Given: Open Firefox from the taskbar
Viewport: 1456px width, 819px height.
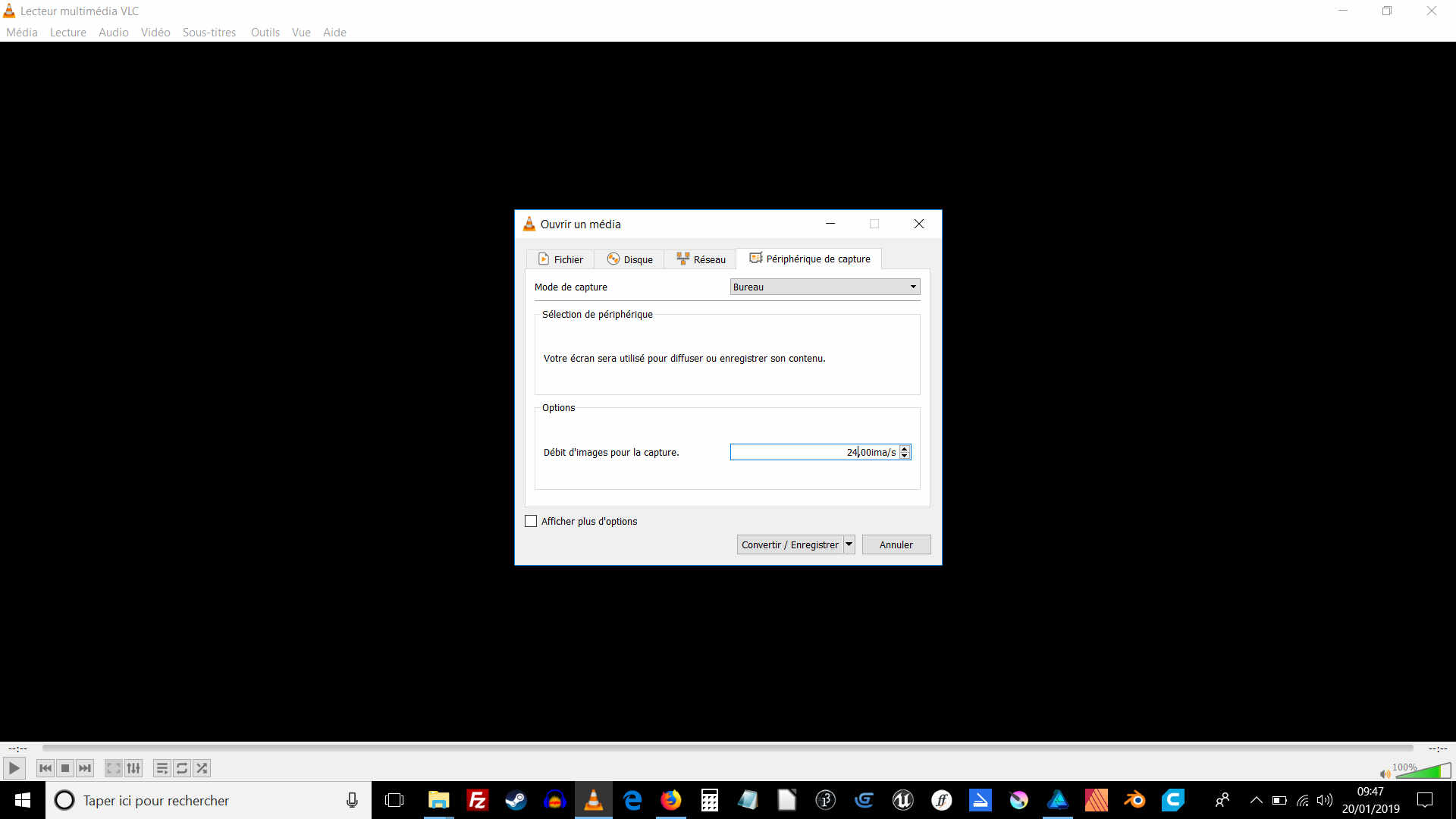Looking at the screenshot, I should (670, 800).
